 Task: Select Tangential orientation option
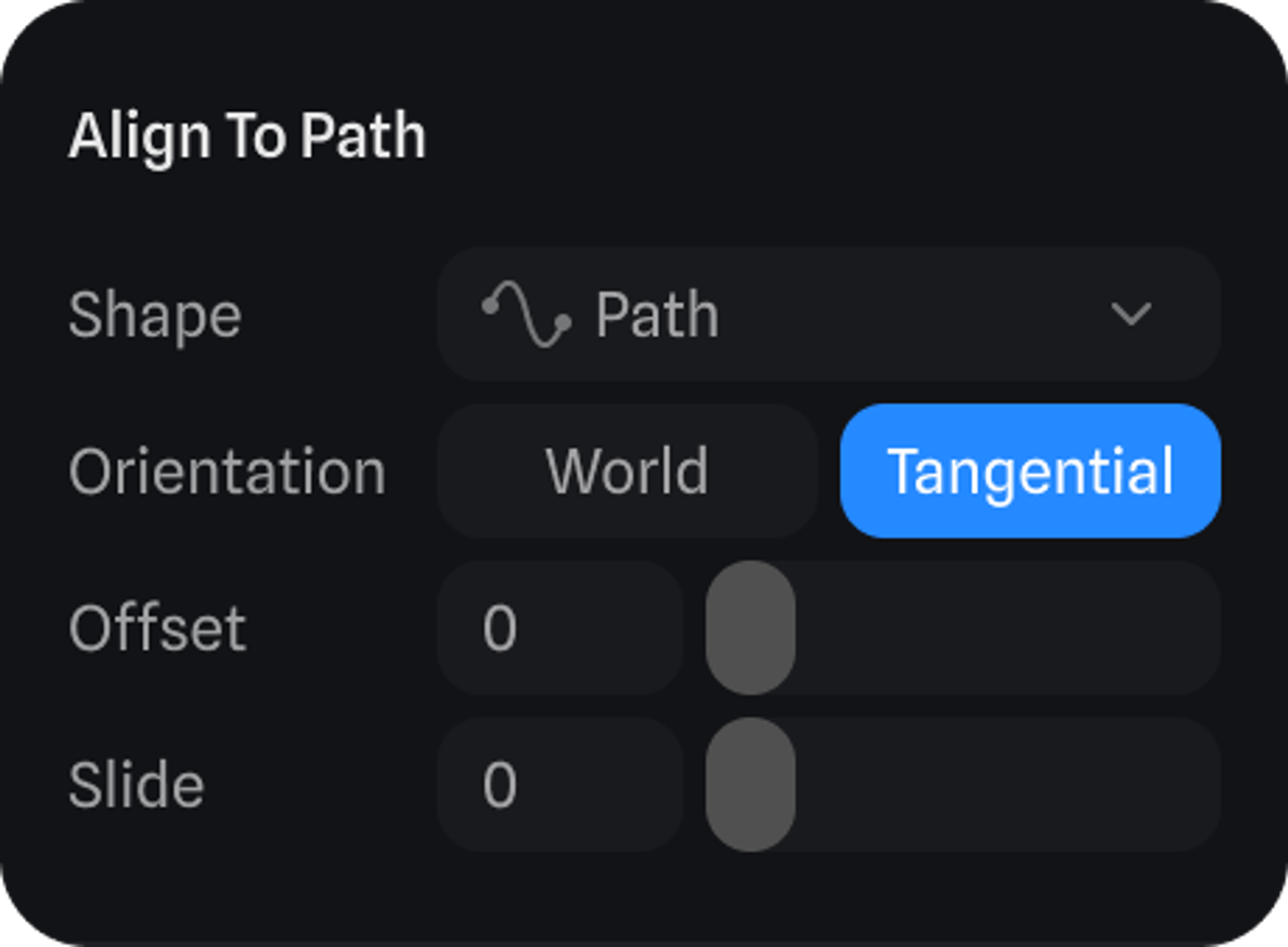tap(1030, 472)
